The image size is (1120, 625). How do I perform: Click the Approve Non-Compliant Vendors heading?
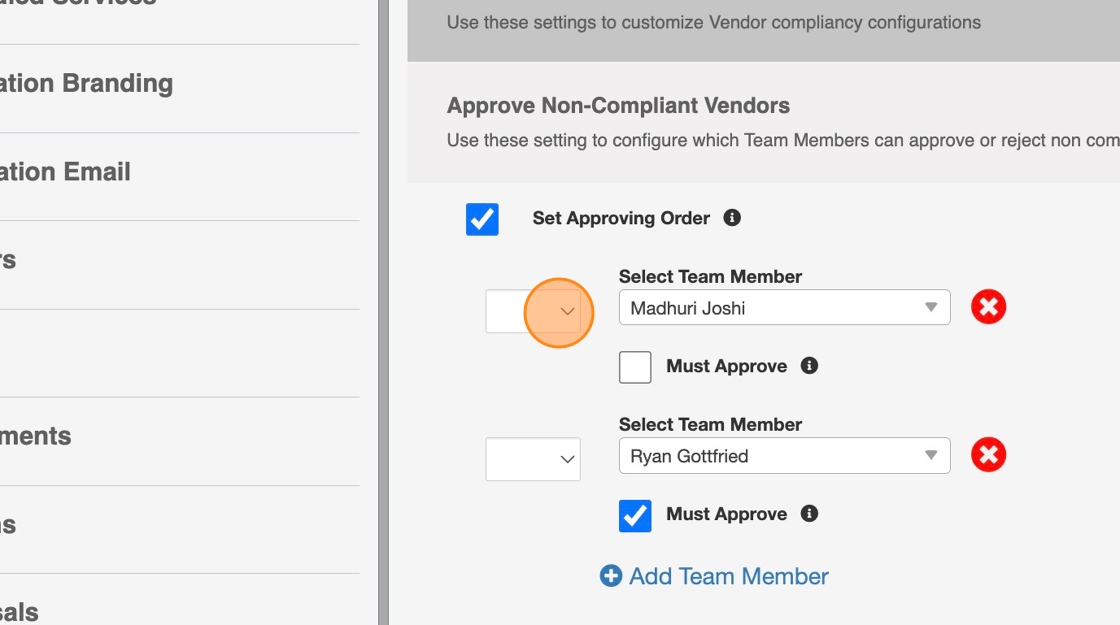click(x=618, y=105)
